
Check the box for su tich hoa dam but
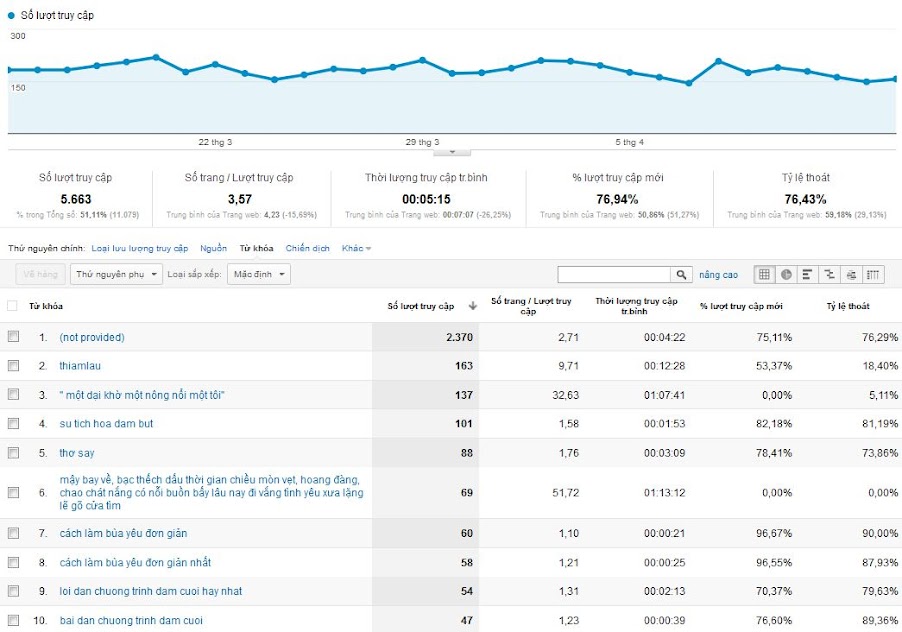click(x=13, y=424)
